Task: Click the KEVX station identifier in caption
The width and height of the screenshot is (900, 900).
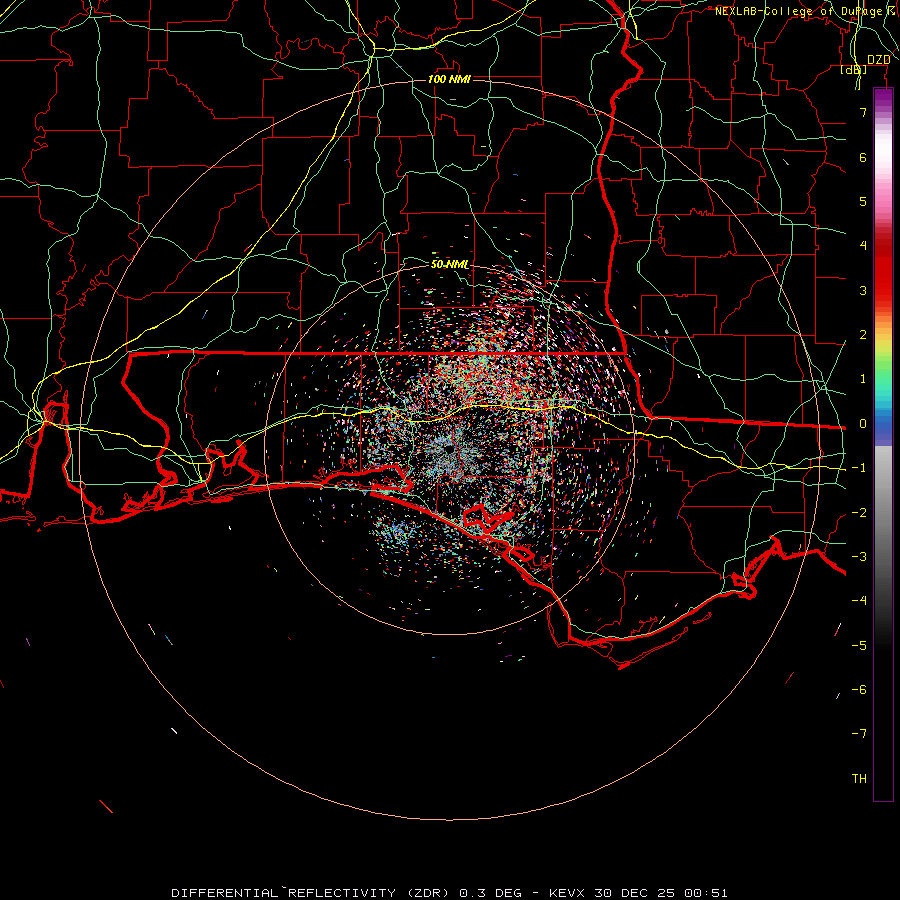Action: click(x=567, y=893)
